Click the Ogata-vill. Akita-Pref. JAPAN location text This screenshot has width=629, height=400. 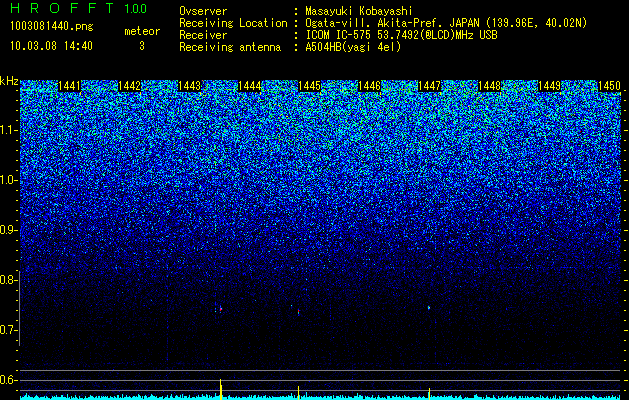446,23
